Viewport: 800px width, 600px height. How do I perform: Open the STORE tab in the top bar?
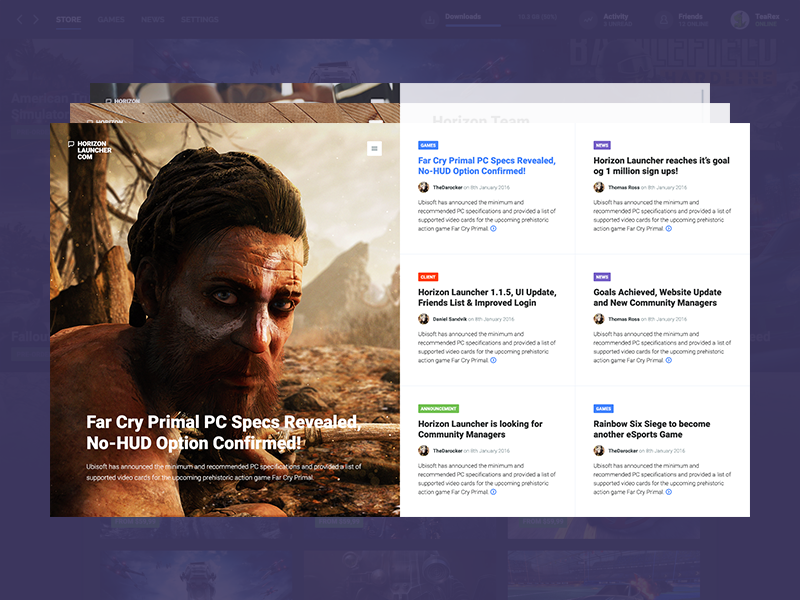(x=69, y=19)
